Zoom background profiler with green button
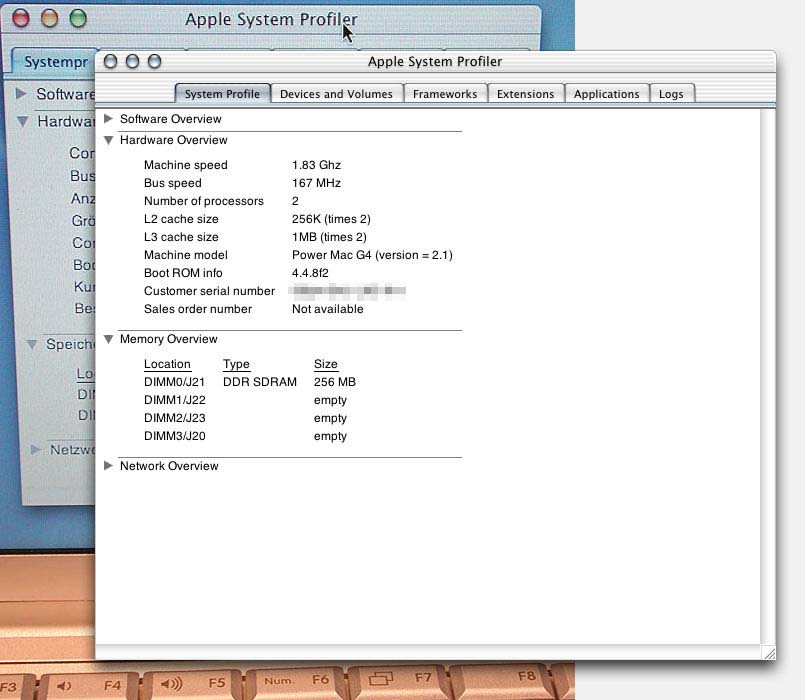The image size is (805, 700). click(78, 18)
